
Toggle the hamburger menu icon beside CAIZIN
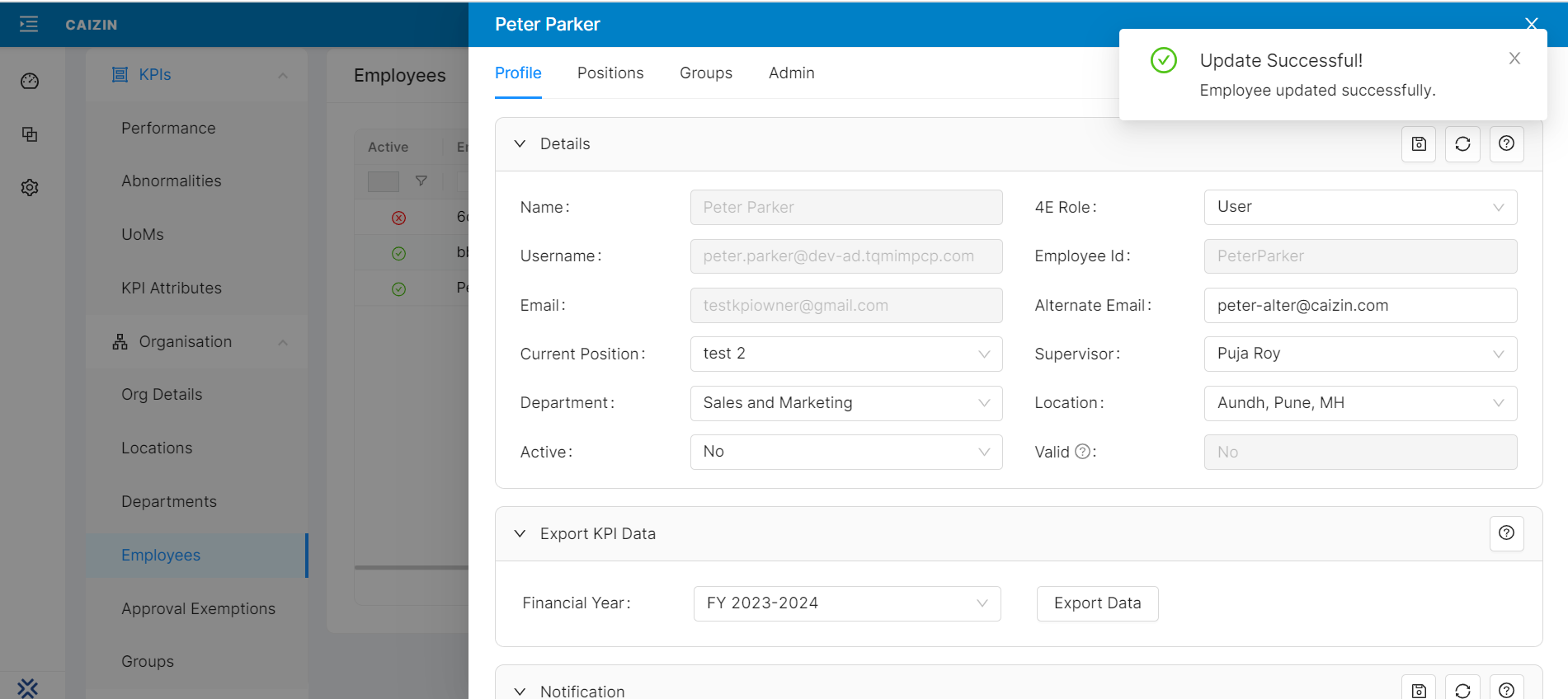[x=29, y=25]
